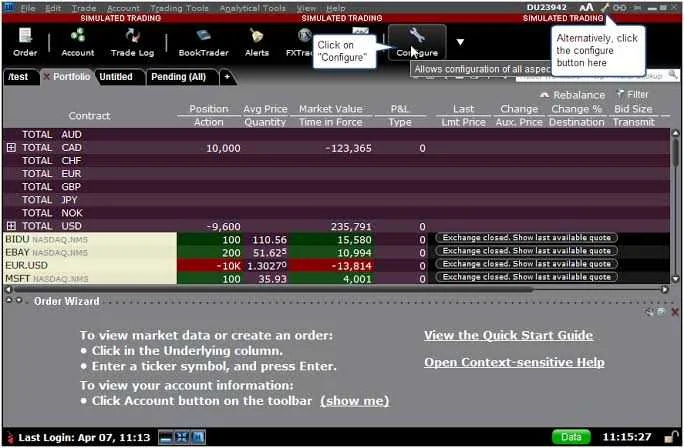Click the AA font size icon
Image resolution: width=684 pixels, height=448 pixels.
pos(586,7)
